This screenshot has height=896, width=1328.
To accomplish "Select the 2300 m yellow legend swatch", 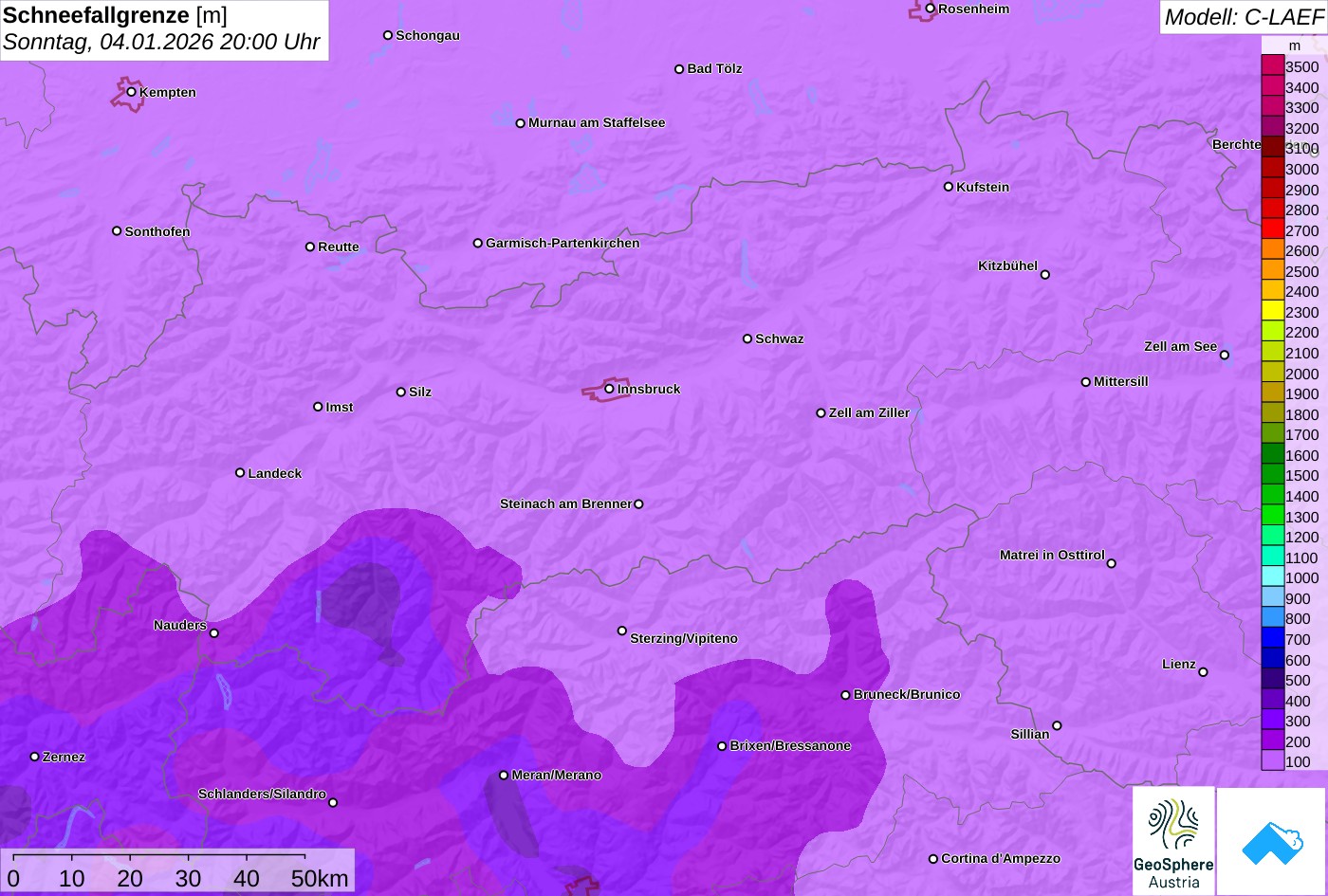I will (x=1272, y=310).
